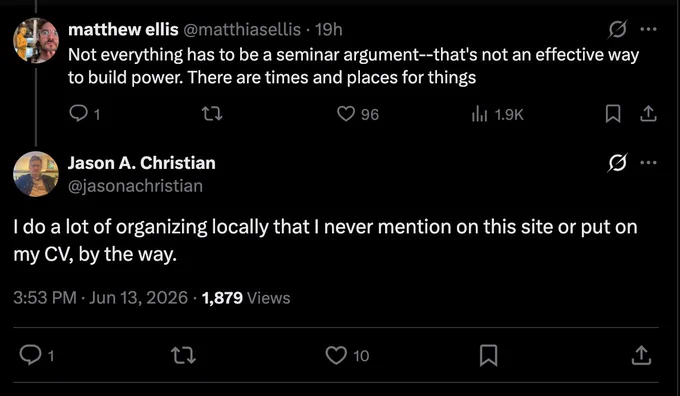Image resolution: width=680 pixels, height=396 pixels.
Task: Retweet matthew ellis's seminar argument post
Action: click(212, 114)
